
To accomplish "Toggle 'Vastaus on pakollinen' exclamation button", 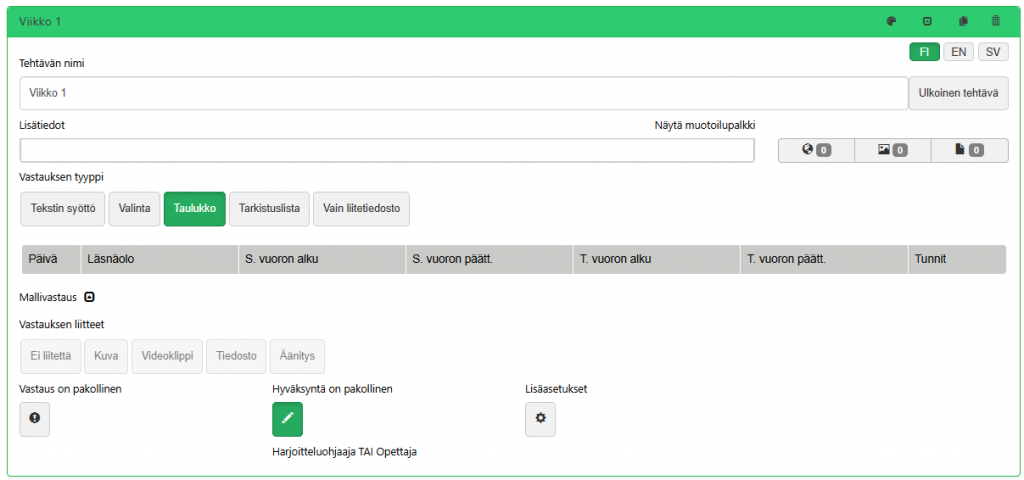I will [x=35, y=419].
